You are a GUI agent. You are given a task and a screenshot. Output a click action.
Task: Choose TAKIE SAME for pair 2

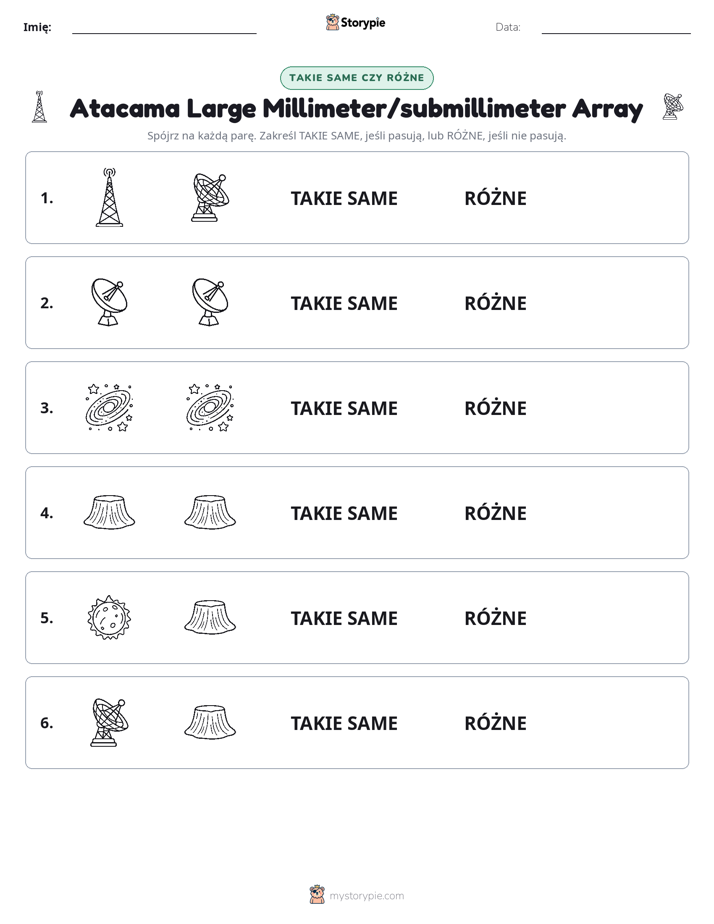click(x=344, y=303)
